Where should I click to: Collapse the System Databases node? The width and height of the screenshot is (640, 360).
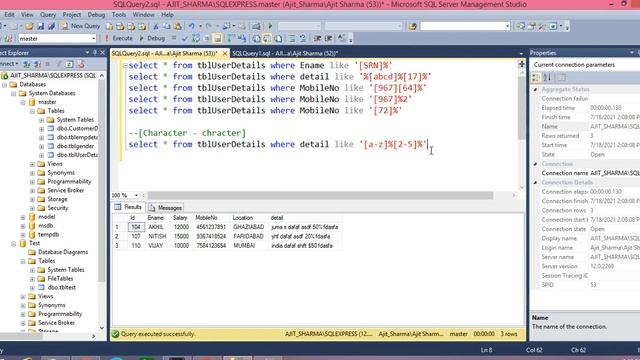point(13,93)
